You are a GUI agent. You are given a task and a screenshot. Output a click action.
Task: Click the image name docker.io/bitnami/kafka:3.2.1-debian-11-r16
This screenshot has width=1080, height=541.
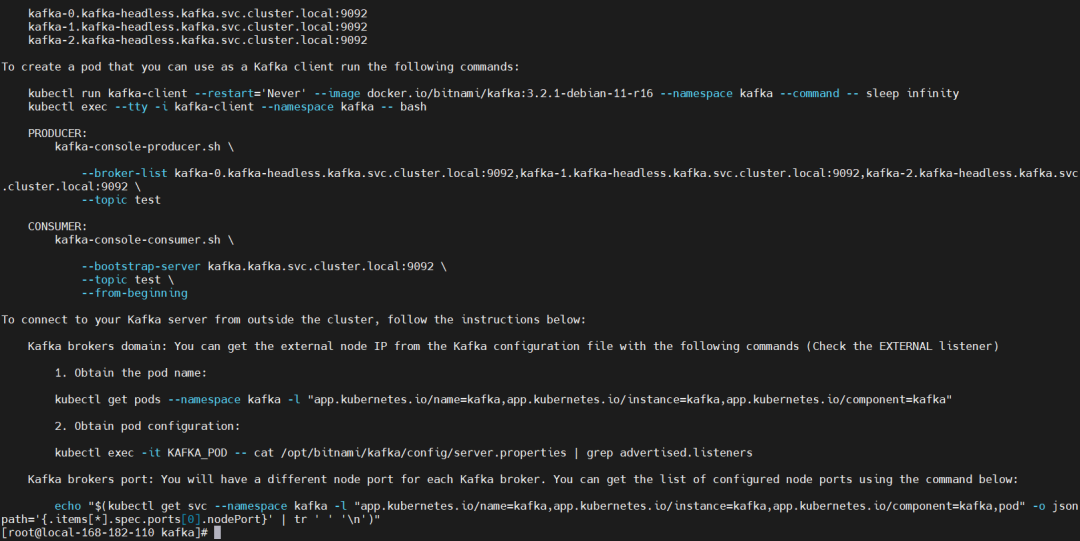[x=510, y=93]
